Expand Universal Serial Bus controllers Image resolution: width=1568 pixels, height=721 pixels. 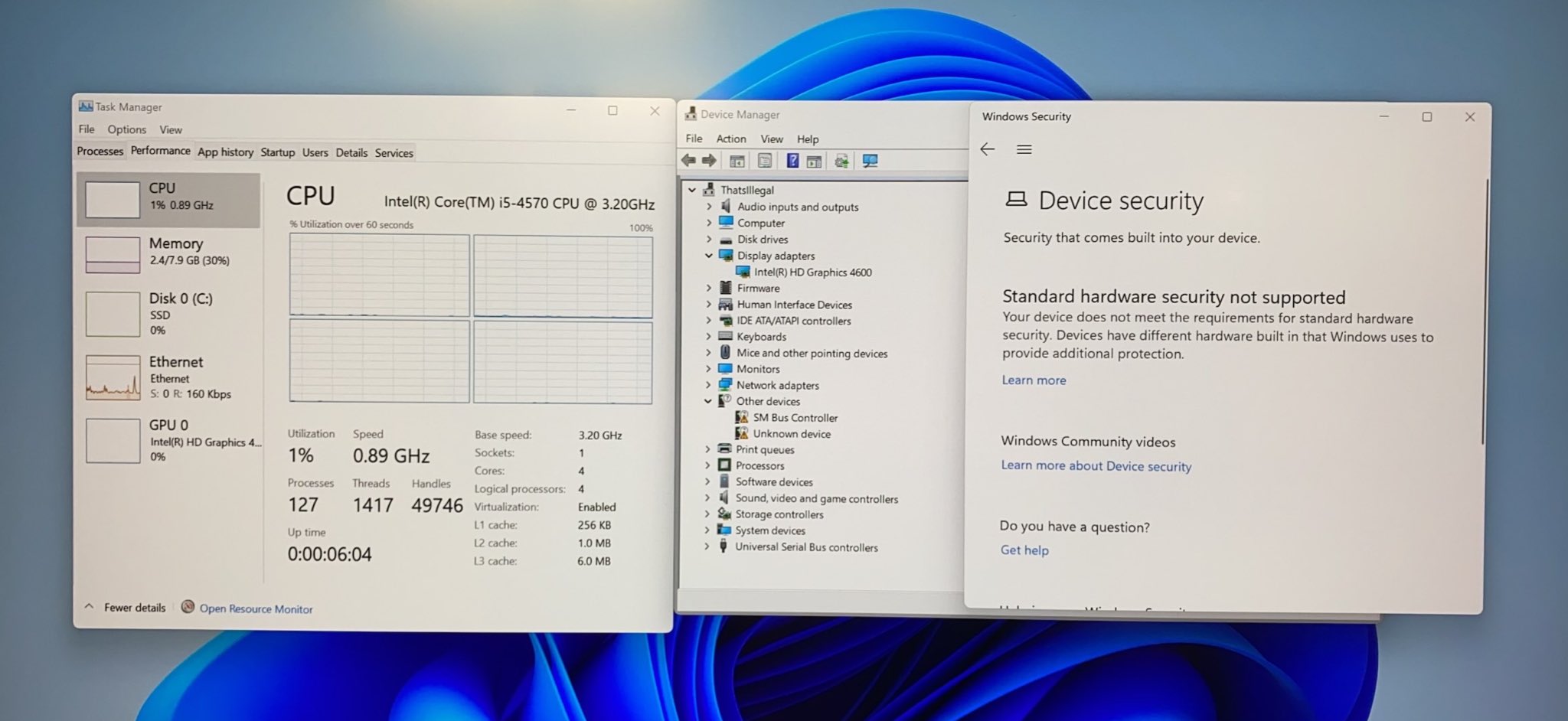point(707,547)
